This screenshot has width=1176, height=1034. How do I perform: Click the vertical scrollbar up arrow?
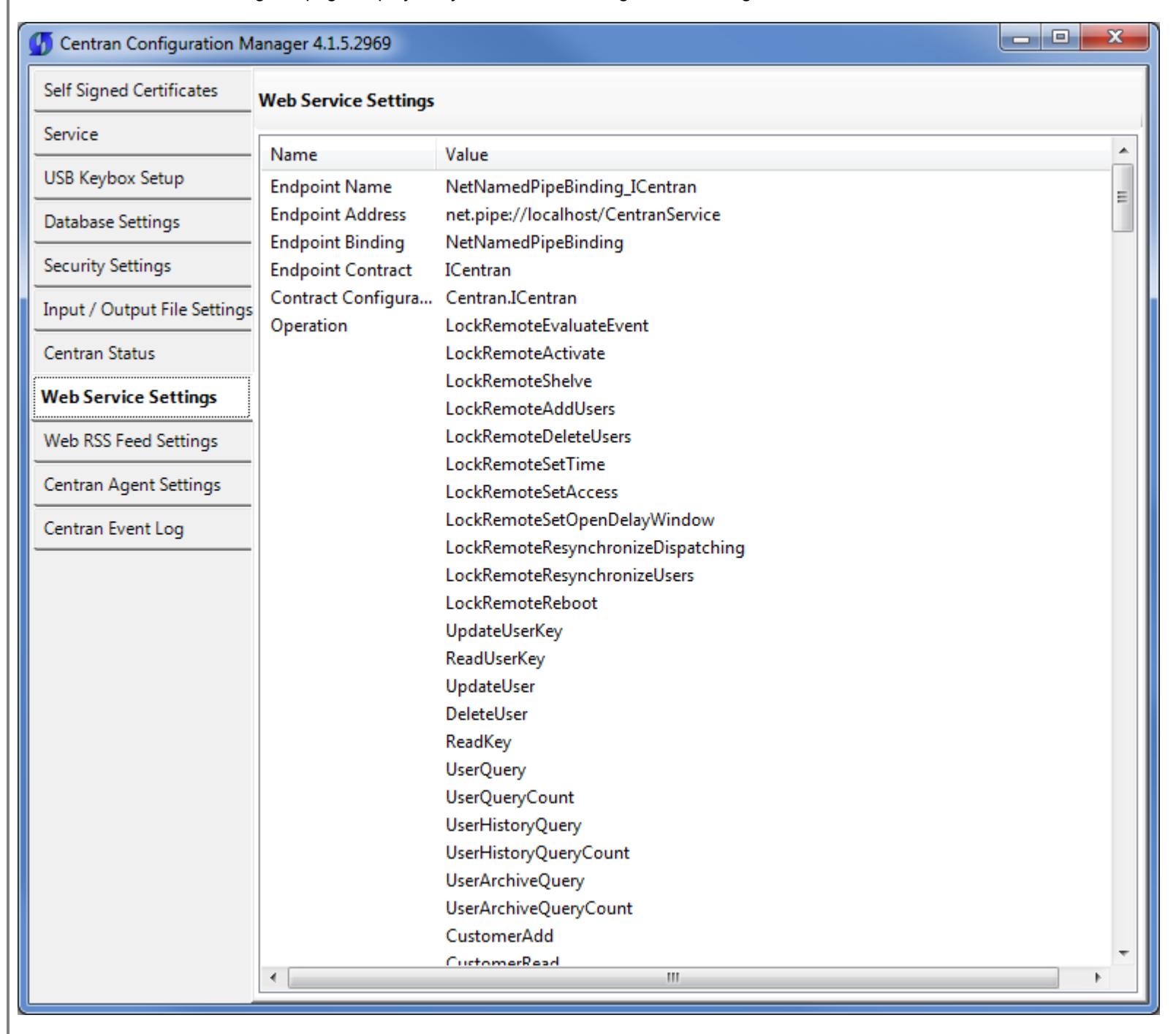point(1123,150)
